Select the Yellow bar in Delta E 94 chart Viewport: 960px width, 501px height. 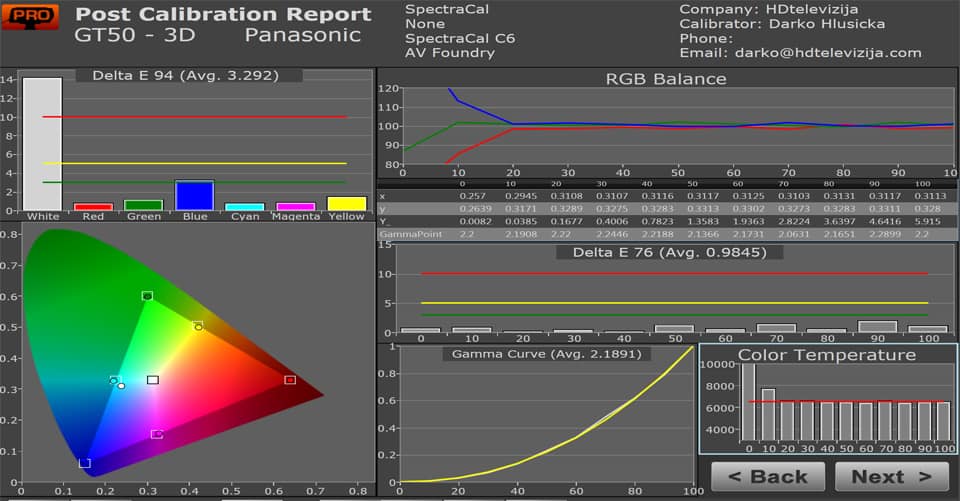pos(347,203)
